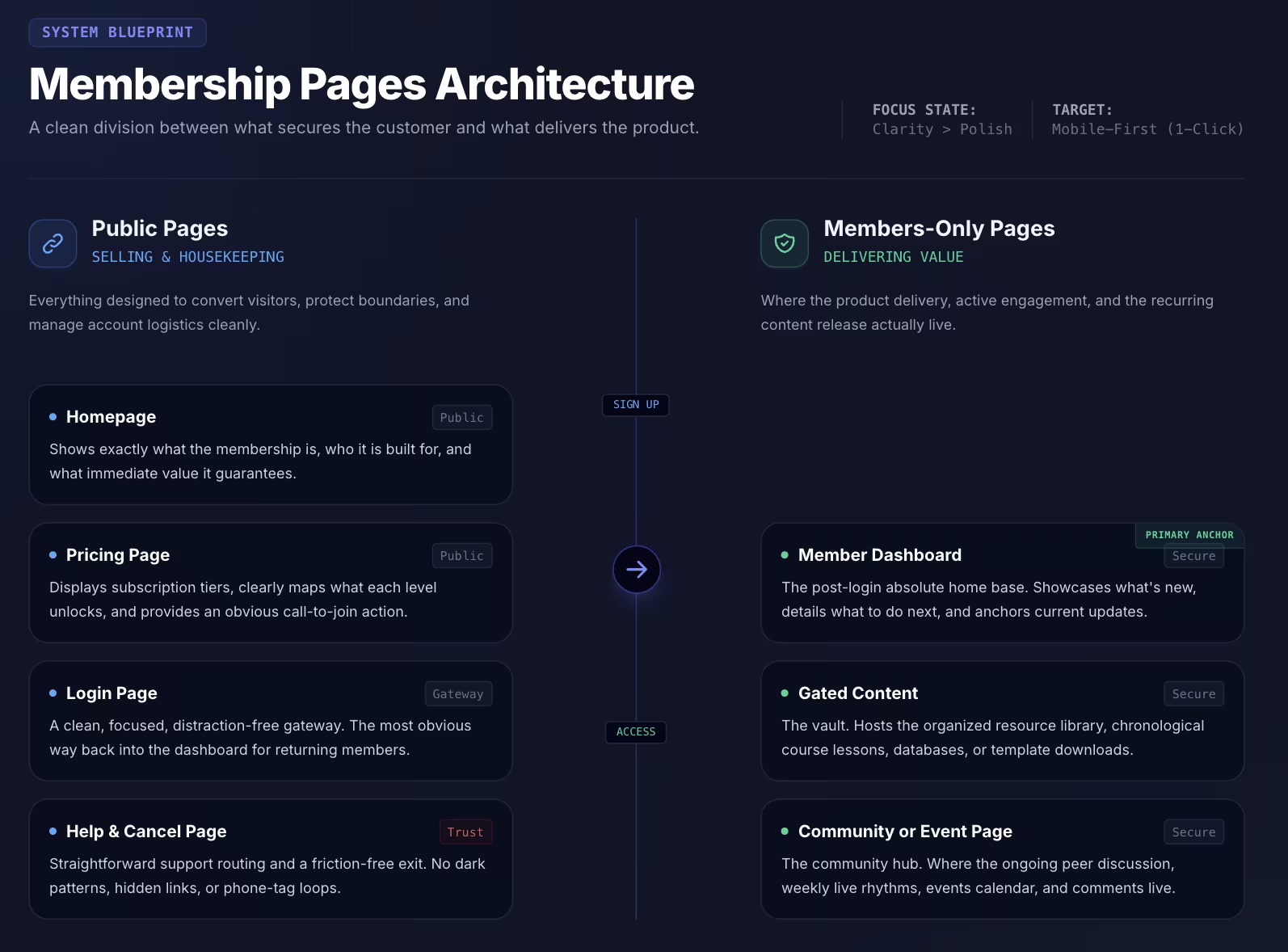The height and width of the screenshot is (952, 1288).
Task: Click the Clarity > Polish value
Action: tap(942, 129)
